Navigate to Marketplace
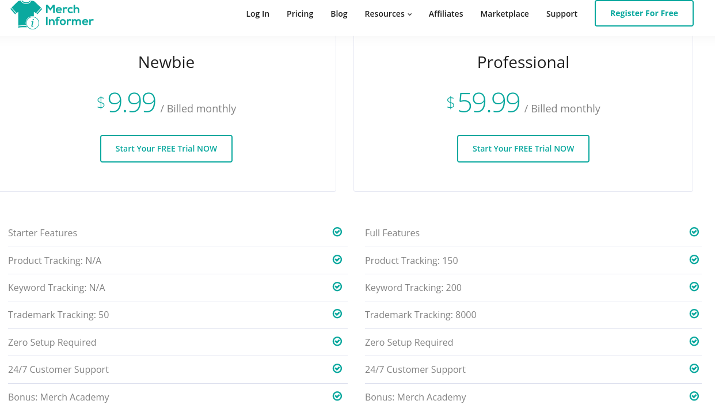Screen dimensions: 715x408 click(504, 14)
